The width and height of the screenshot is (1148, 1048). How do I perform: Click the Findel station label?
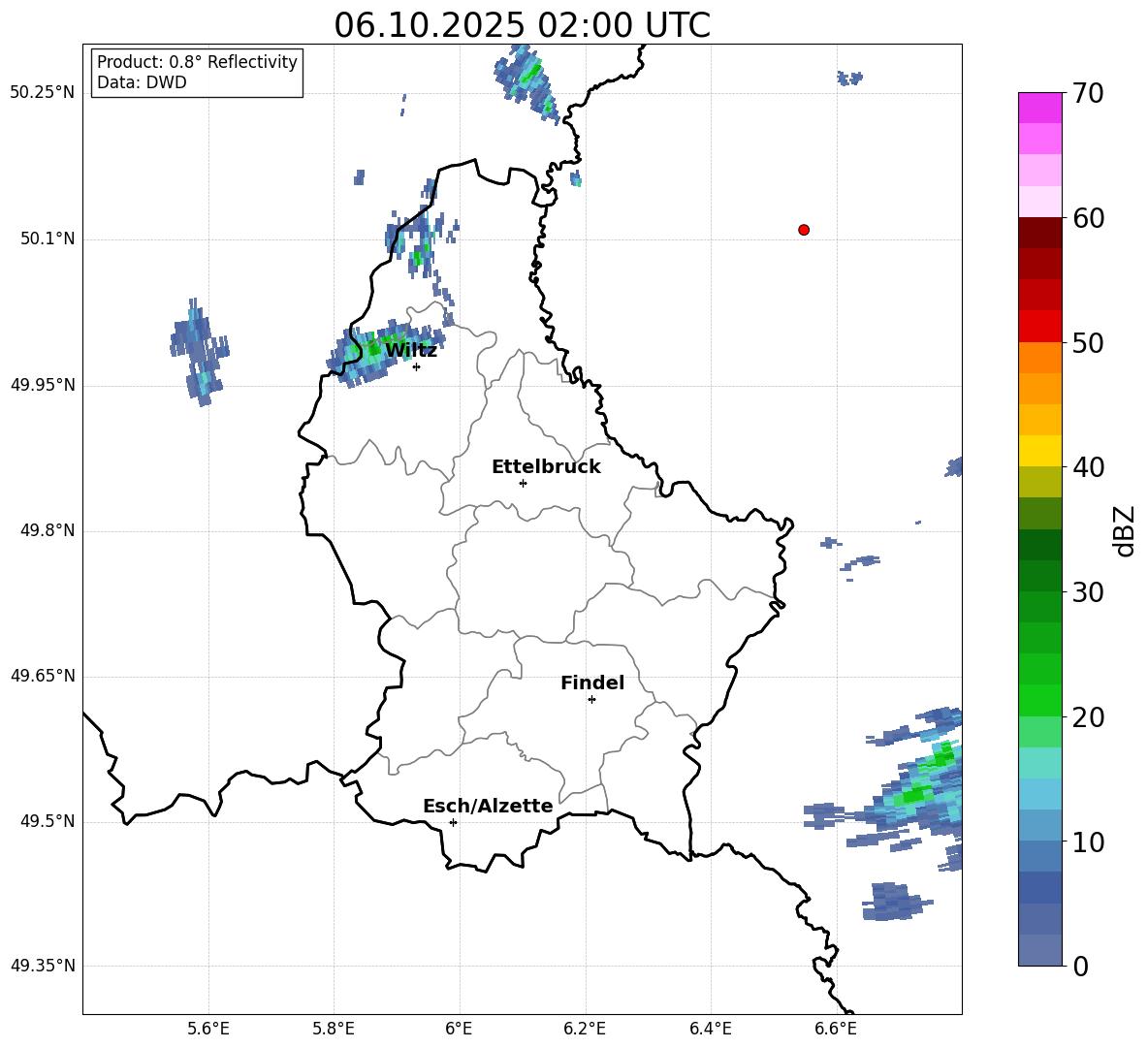[x=592, y=683]
